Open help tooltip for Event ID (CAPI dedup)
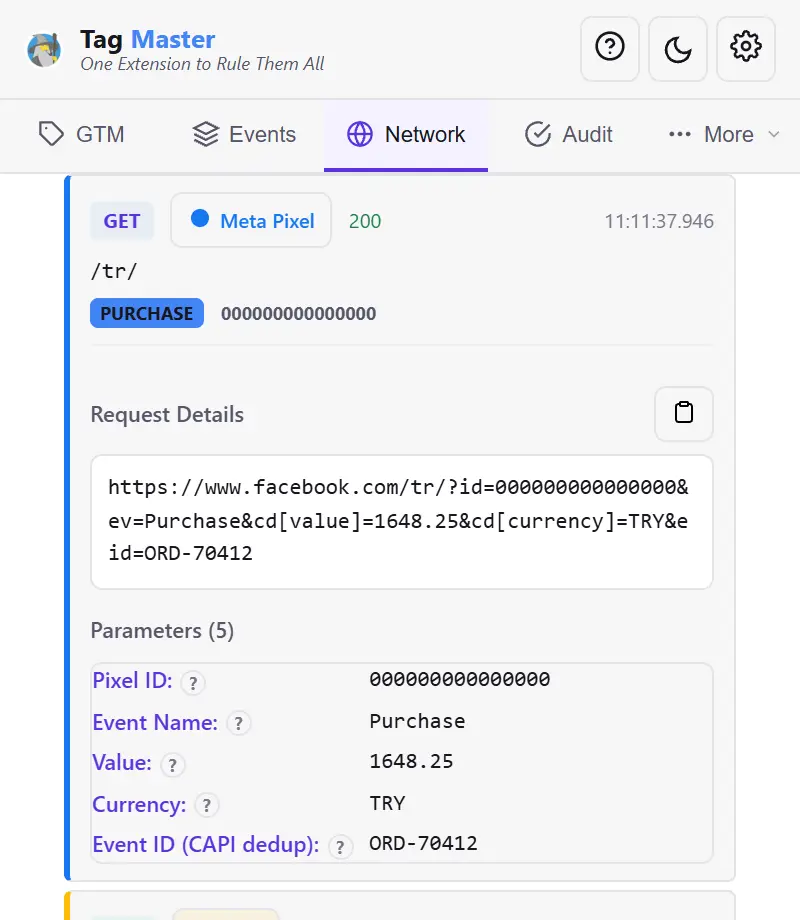Image resolution: width=800 pixels, height=920 pixels. tap(340, 847)
